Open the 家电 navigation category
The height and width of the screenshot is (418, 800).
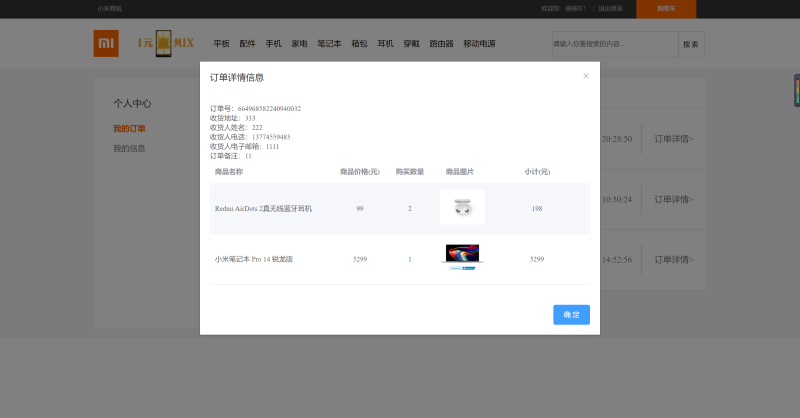pyautogui.click(x=299, y=44)
